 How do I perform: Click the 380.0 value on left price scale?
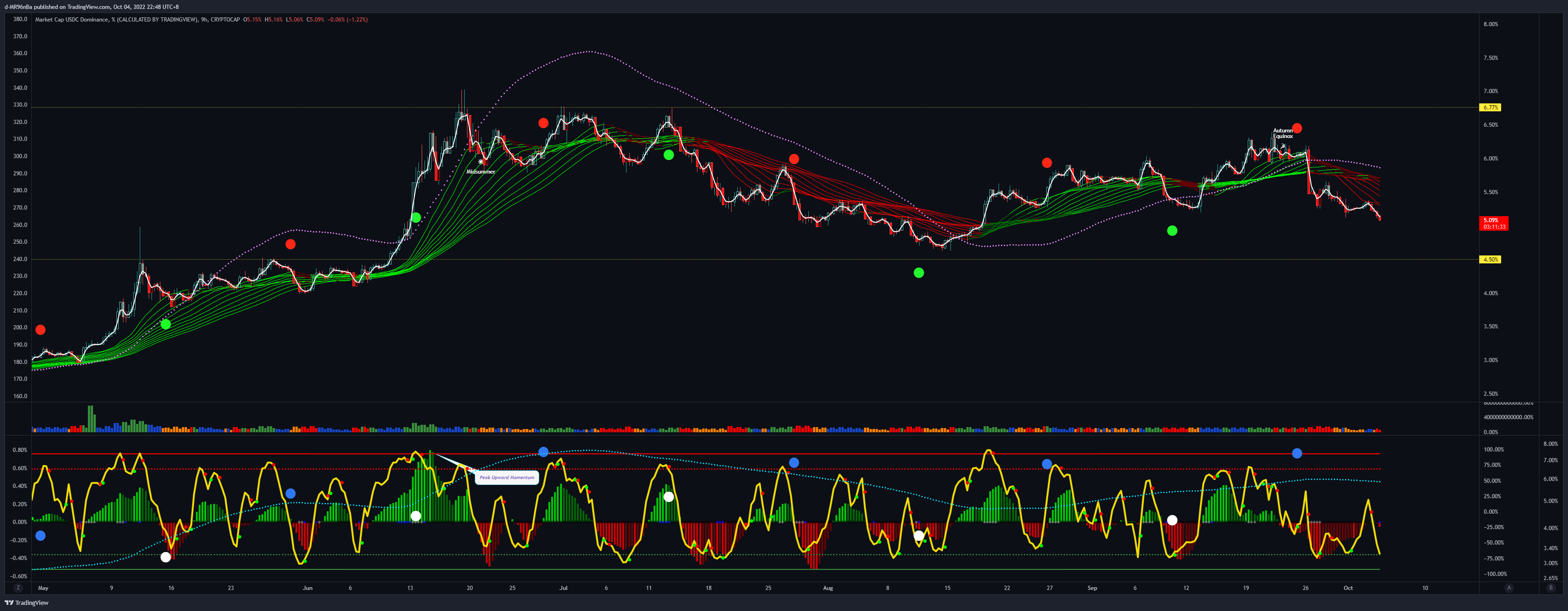(x=20, y=19)
